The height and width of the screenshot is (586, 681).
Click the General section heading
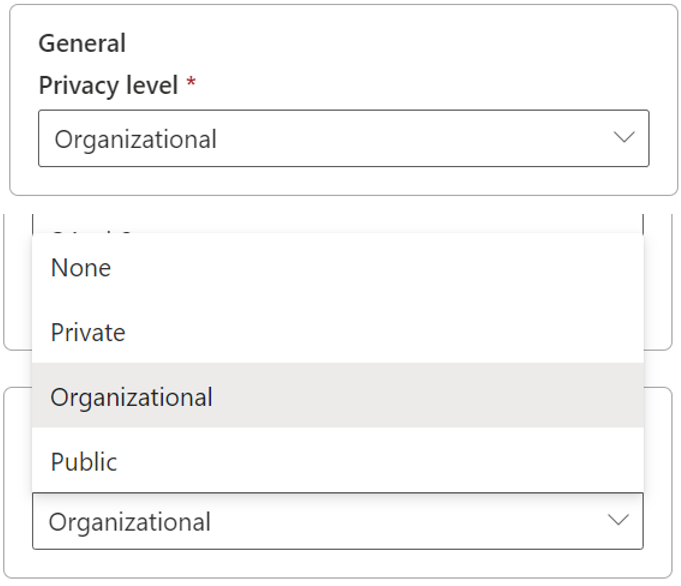tap(82, 44)
